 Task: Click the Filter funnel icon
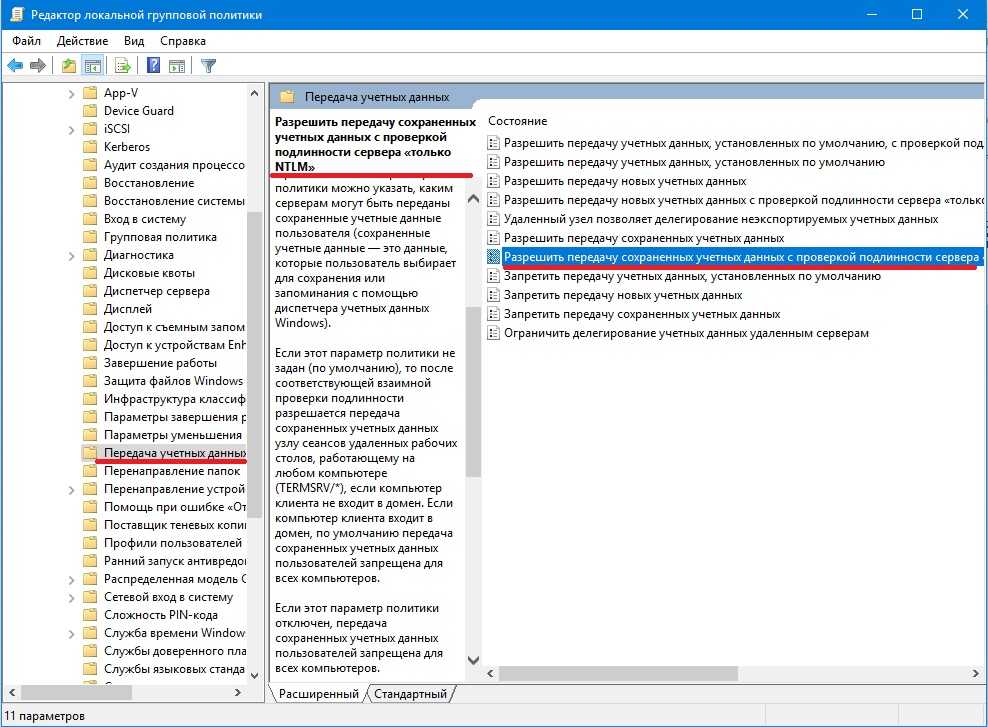(208, 66)
